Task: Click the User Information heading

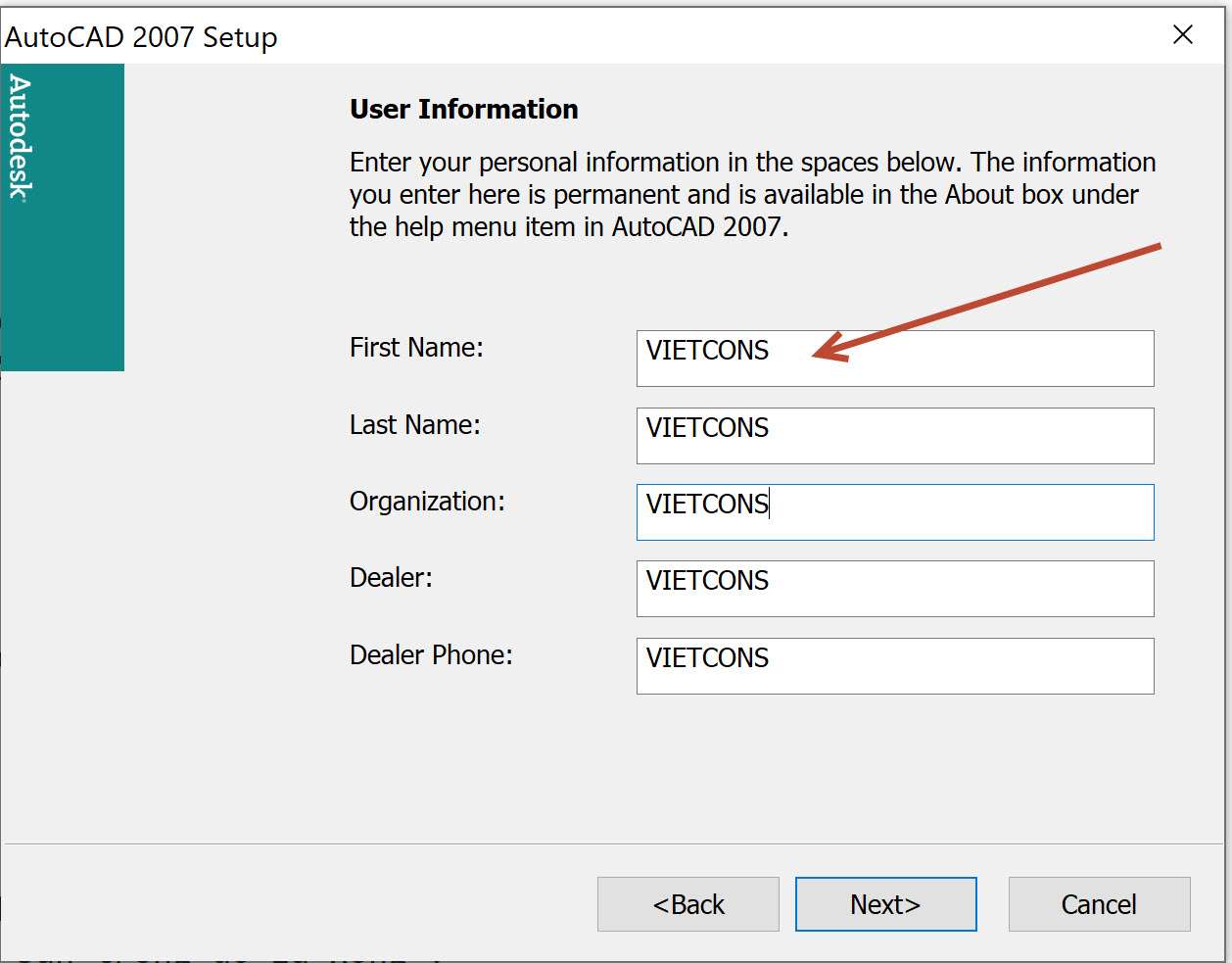Action: pos(463,109)
